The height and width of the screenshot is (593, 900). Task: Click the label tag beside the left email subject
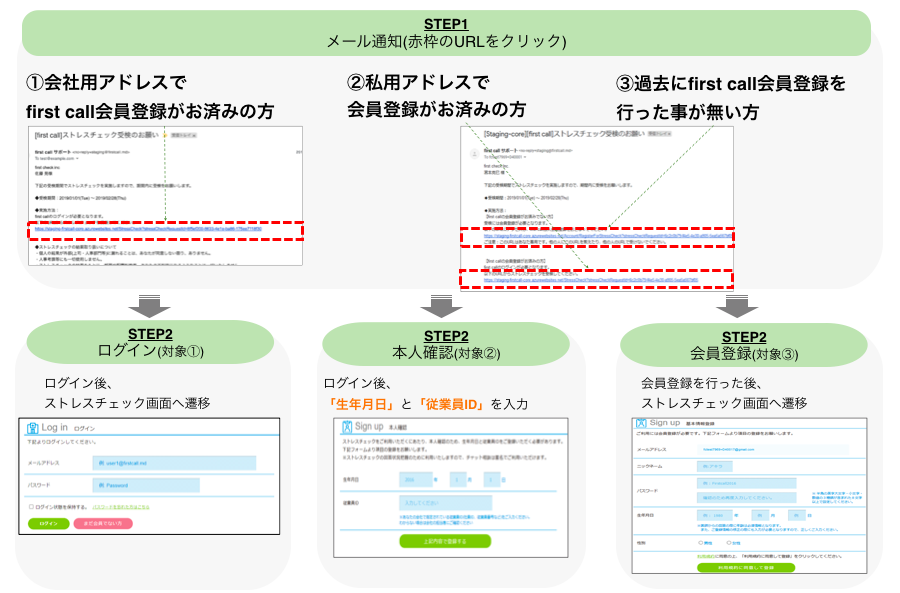[184, 135]
